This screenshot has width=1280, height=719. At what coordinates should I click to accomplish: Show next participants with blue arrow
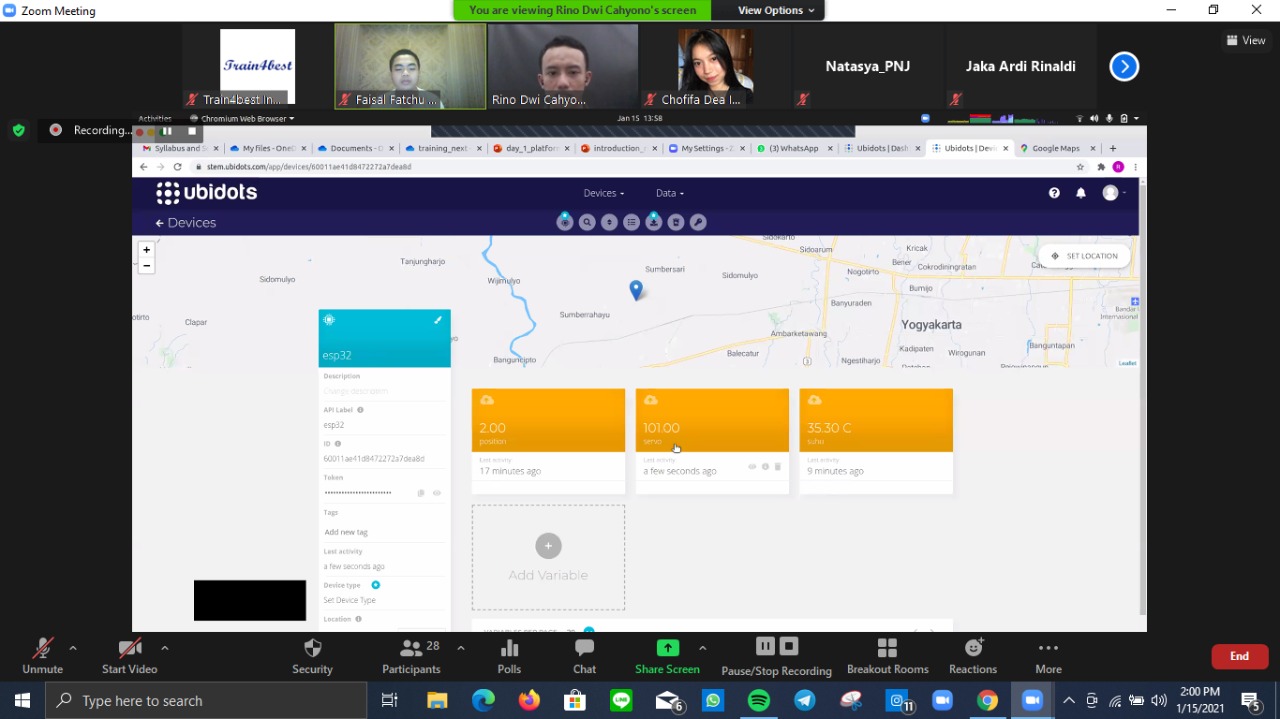pyautogui.click(x=1124, y=67)
